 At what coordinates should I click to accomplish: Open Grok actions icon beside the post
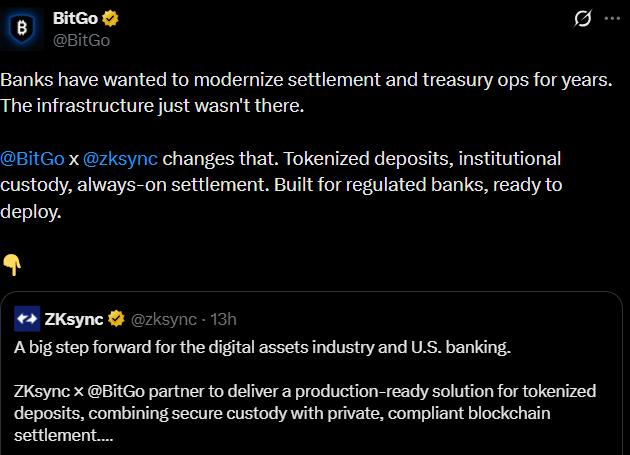pyautogui.click(x=581, y=19)
